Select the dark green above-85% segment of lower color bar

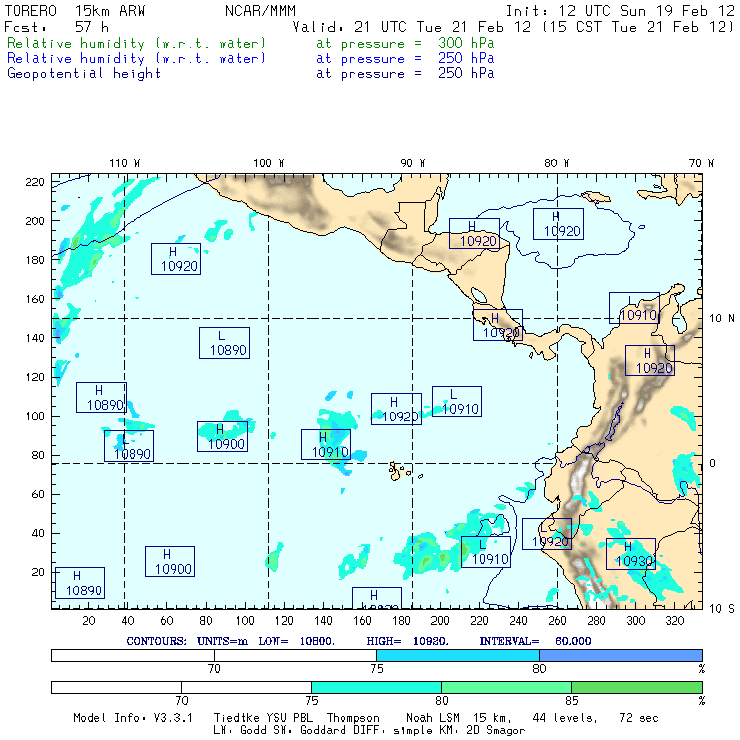point(636,688)
